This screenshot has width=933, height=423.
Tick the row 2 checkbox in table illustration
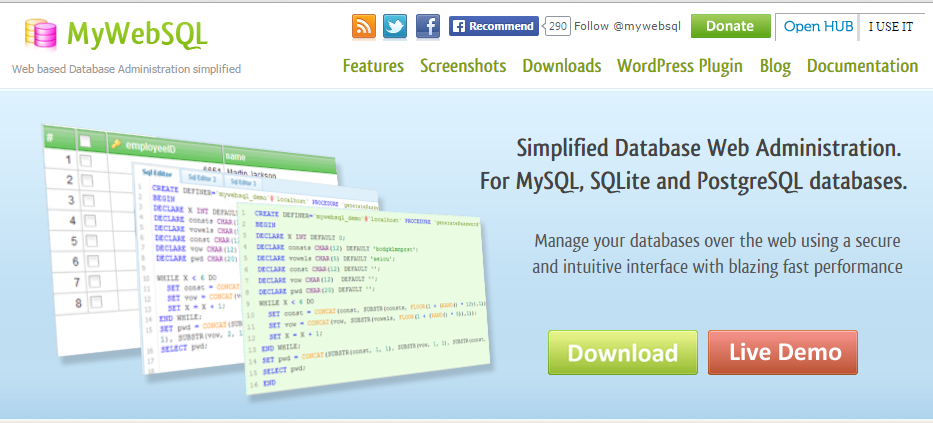click(x=87, y=180)
